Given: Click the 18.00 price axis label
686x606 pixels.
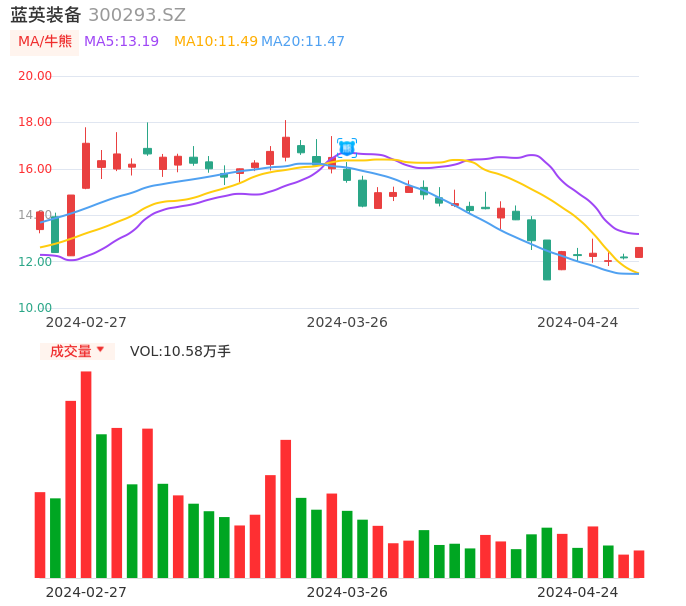Looking at the screenshot, I should click(x=35, y=122).
